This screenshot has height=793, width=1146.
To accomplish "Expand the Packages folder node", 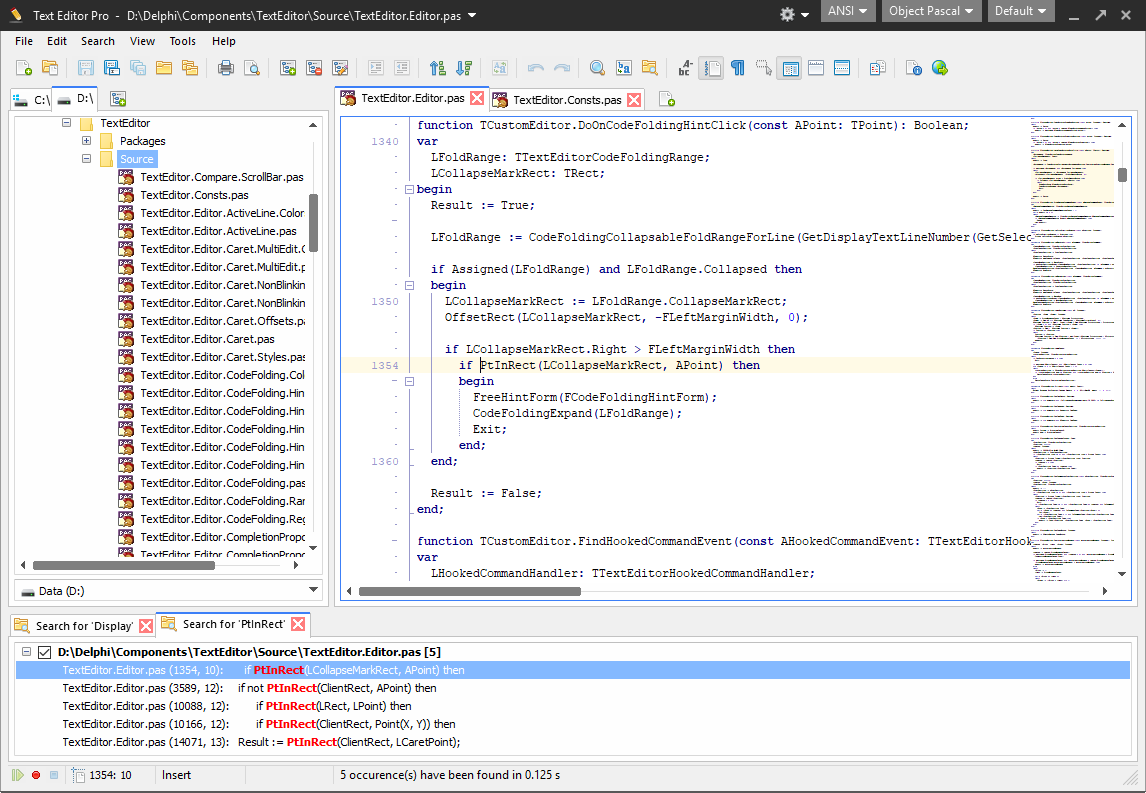I will tap(86, 140).
